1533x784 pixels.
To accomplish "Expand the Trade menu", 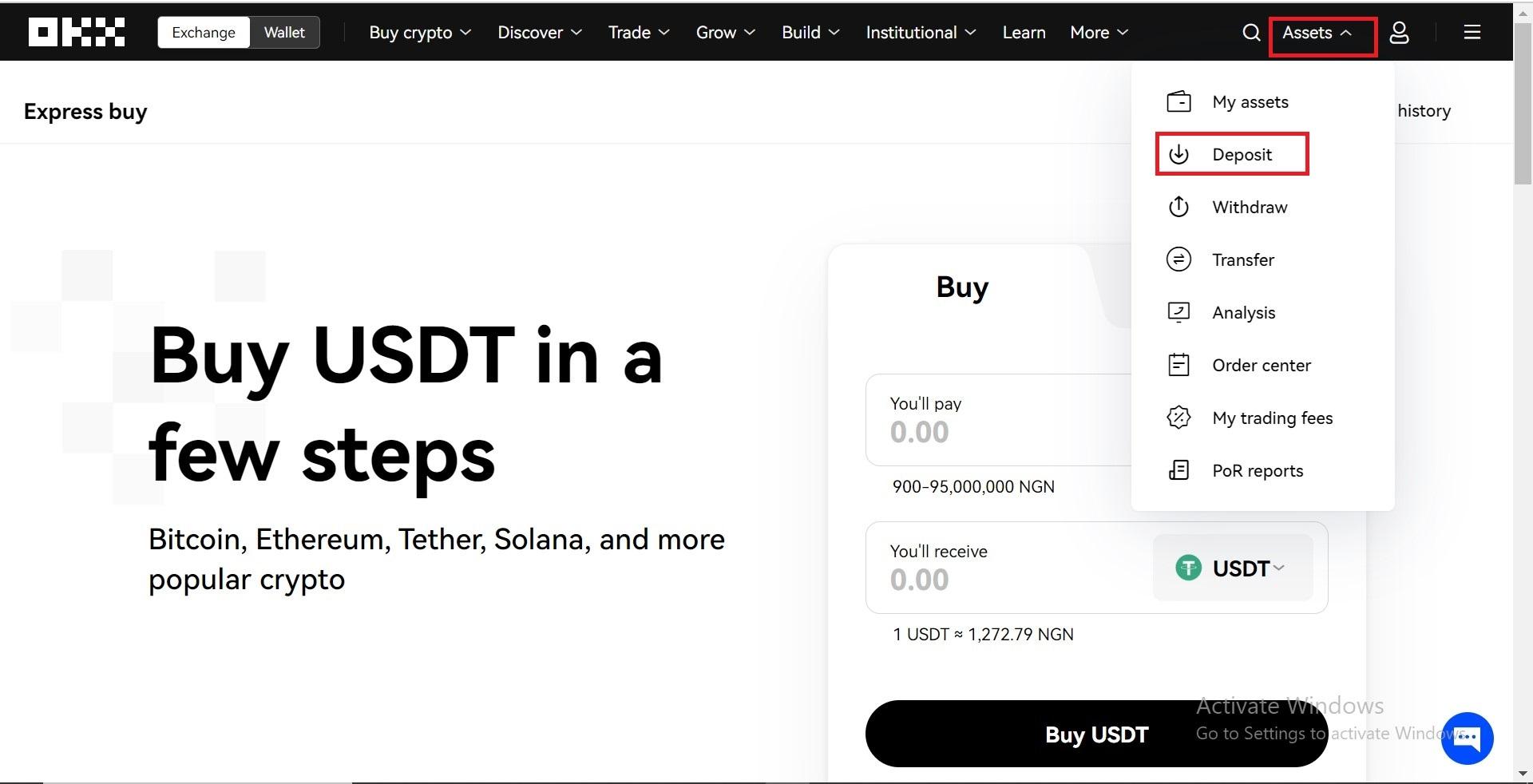I will 639,32.
